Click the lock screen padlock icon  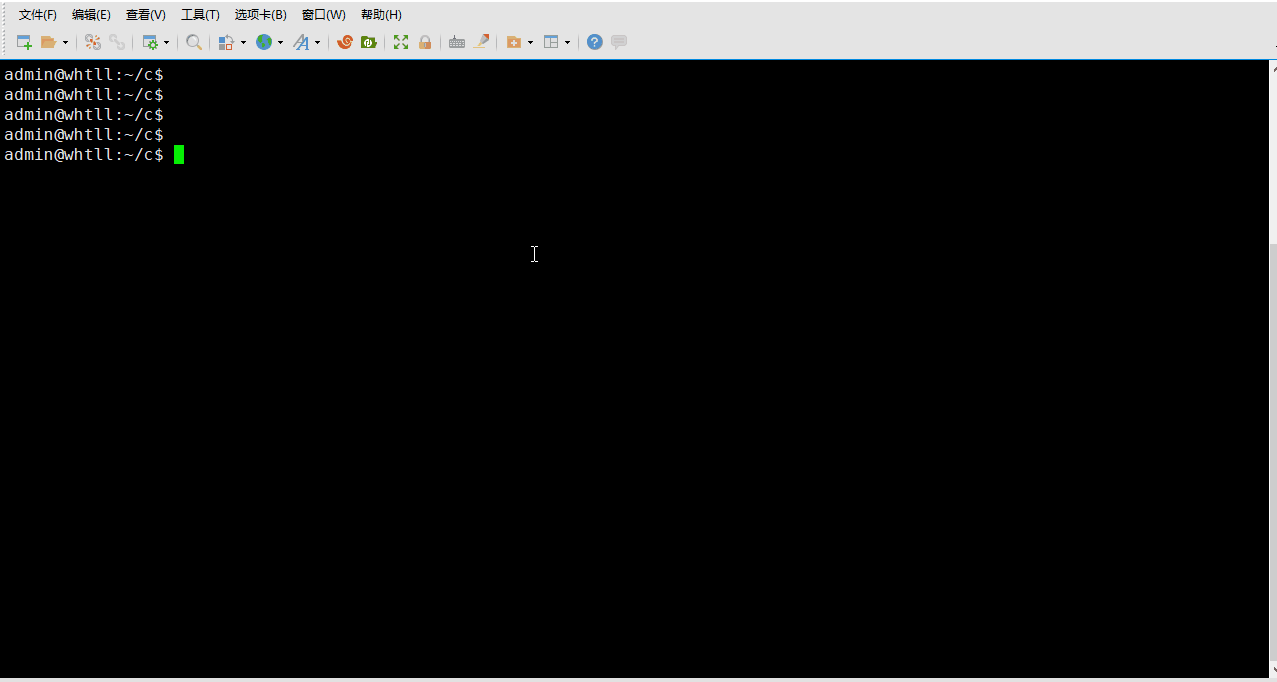(x=425, y=42)
